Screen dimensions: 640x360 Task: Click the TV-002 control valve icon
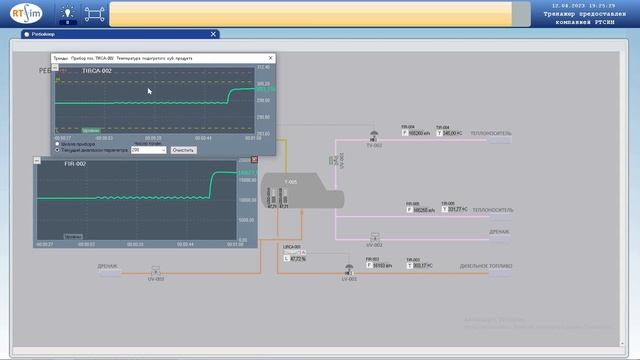click(x=373, y=136)
